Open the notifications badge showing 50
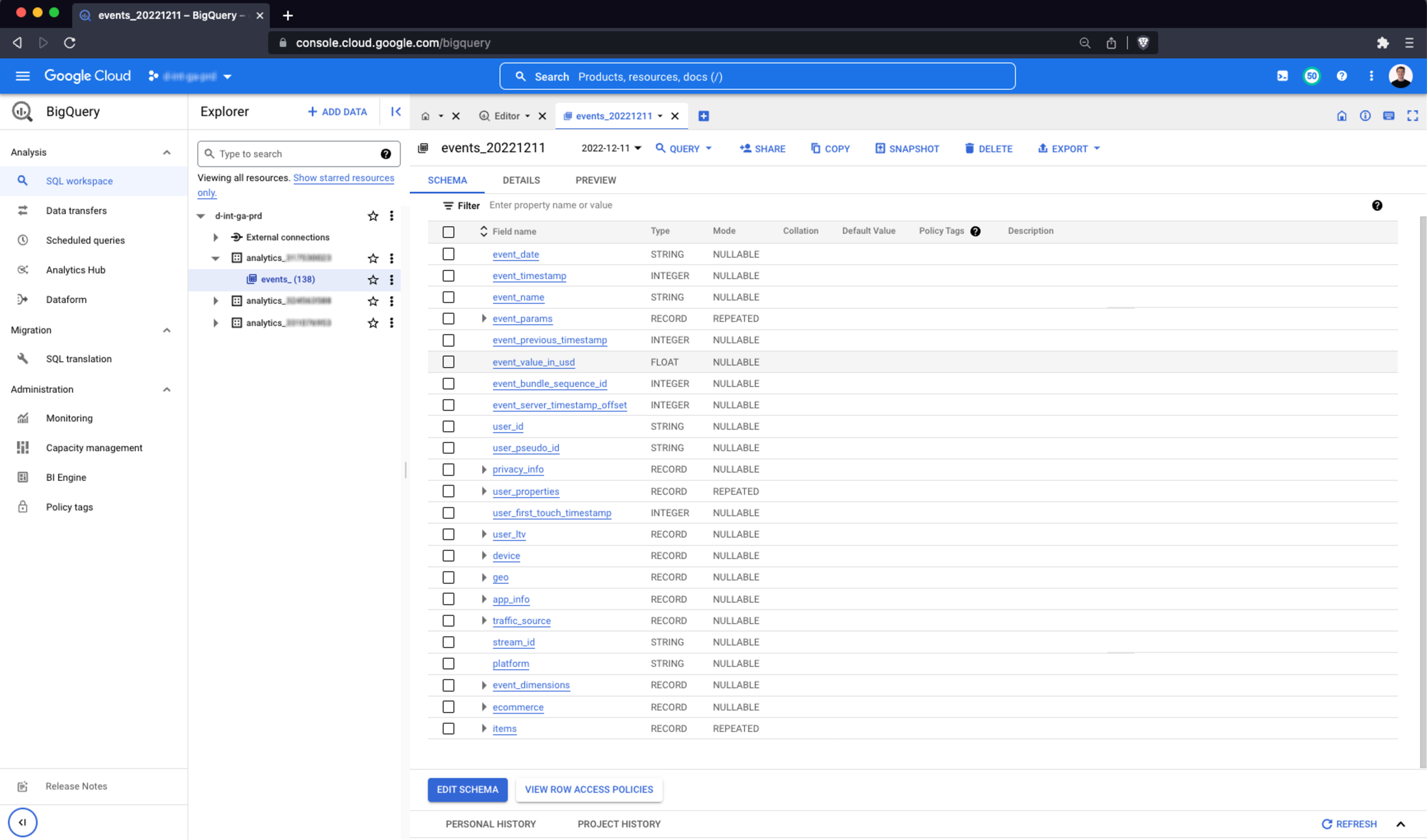 [x=1311, y=76]
